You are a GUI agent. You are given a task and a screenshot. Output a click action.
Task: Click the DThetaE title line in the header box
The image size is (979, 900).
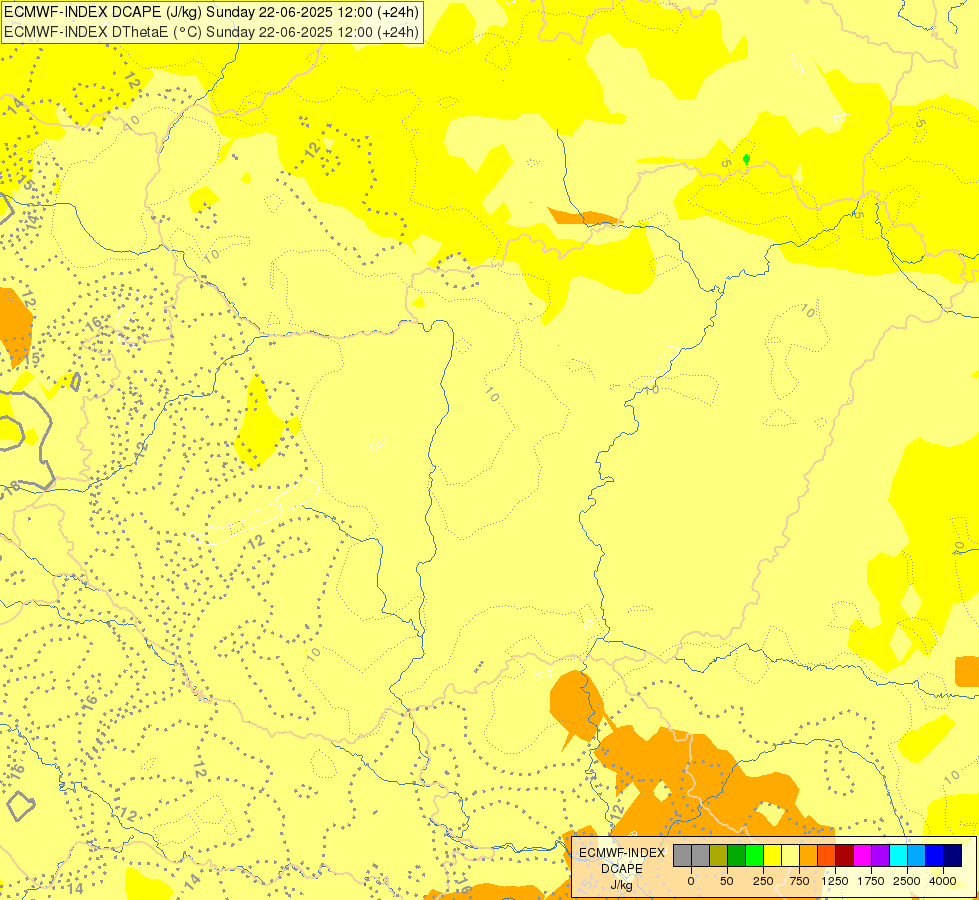click(x=211, y=32)
